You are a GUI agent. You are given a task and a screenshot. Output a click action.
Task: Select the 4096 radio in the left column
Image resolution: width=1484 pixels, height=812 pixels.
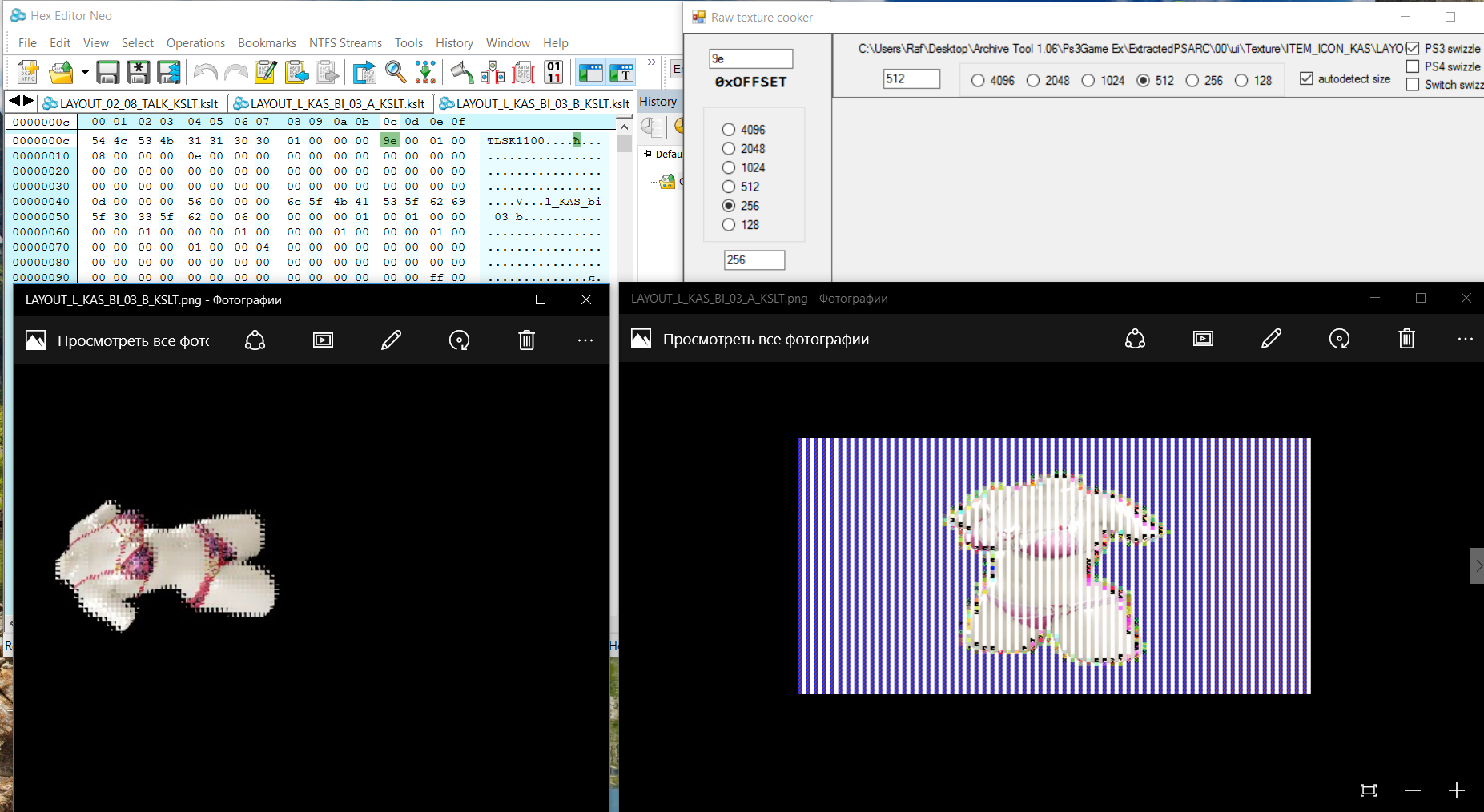(729, 130)
